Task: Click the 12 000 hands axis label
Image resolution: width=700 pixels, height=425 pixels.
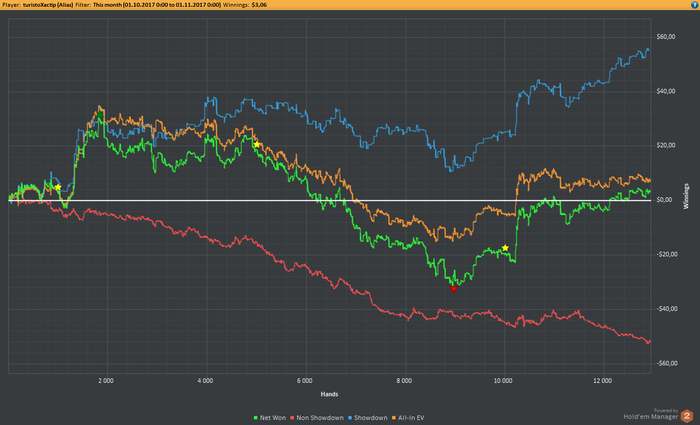Action: pos(603,381)
